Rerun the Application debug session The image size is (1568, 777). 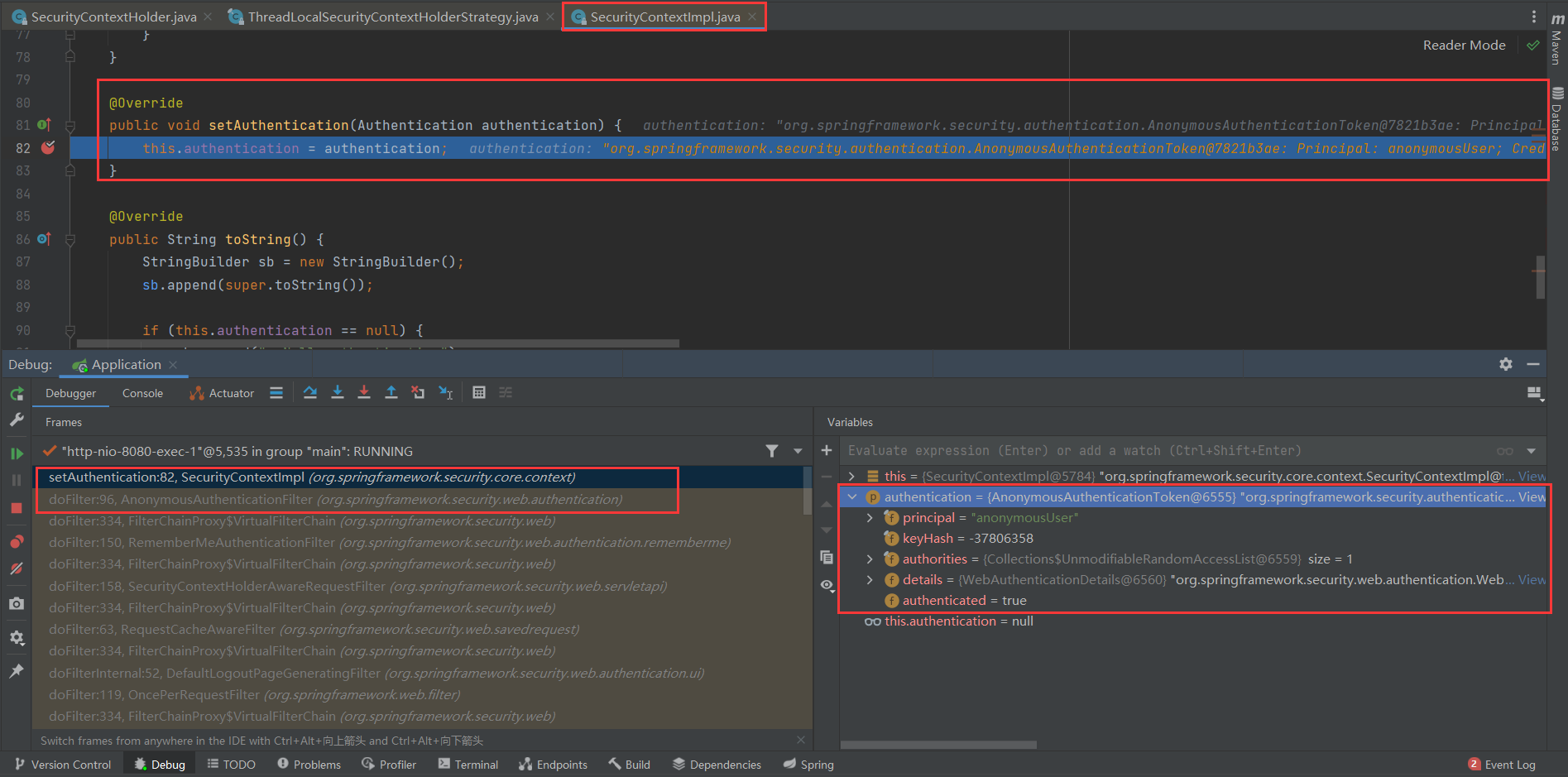[x=17, y=394]
